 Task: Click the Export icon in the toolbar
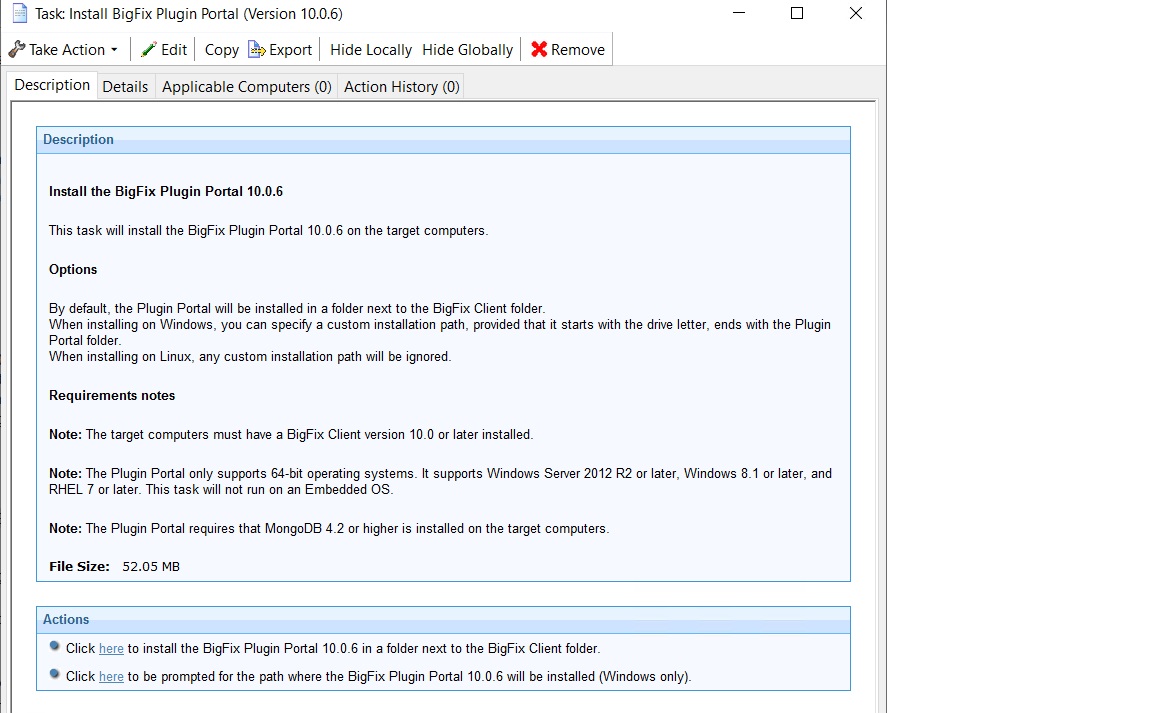[257, 49]
